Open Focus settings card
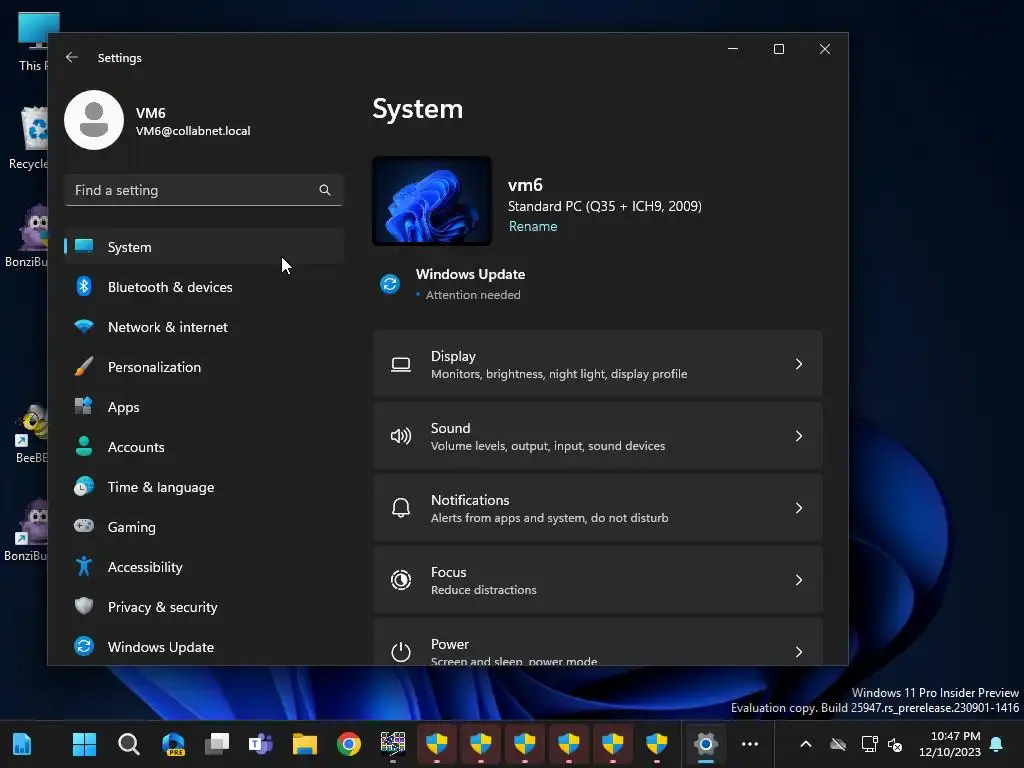Screen dimensions: 1024x768 (598, 579)
